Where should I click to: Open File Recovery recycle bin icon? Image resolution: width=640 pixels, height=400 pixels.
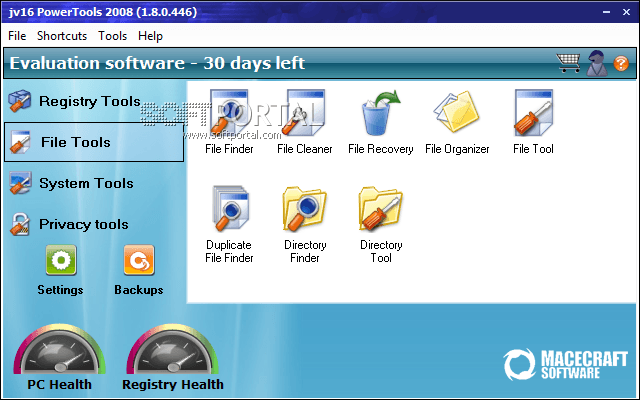(x=380, y=113)
